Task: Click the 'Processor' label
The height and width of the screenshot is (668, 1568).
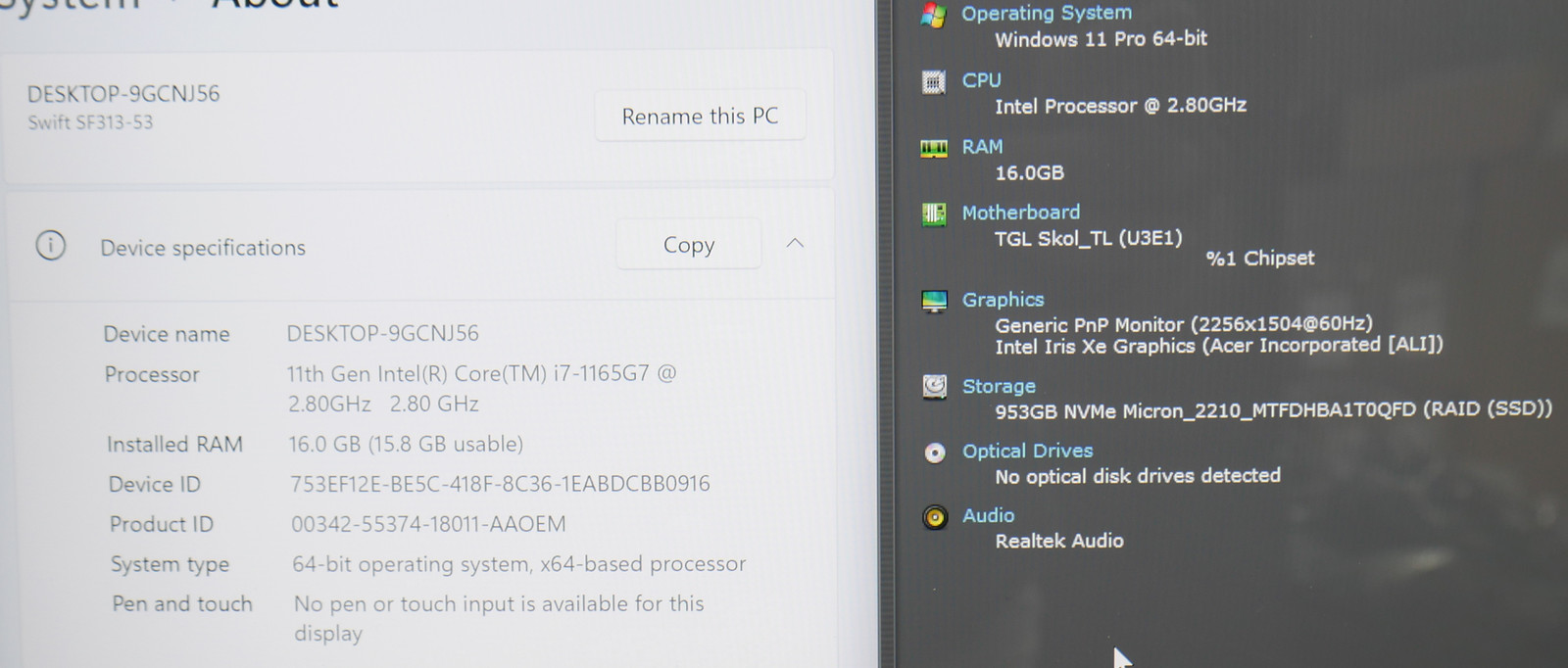Action: click(152, 374)
